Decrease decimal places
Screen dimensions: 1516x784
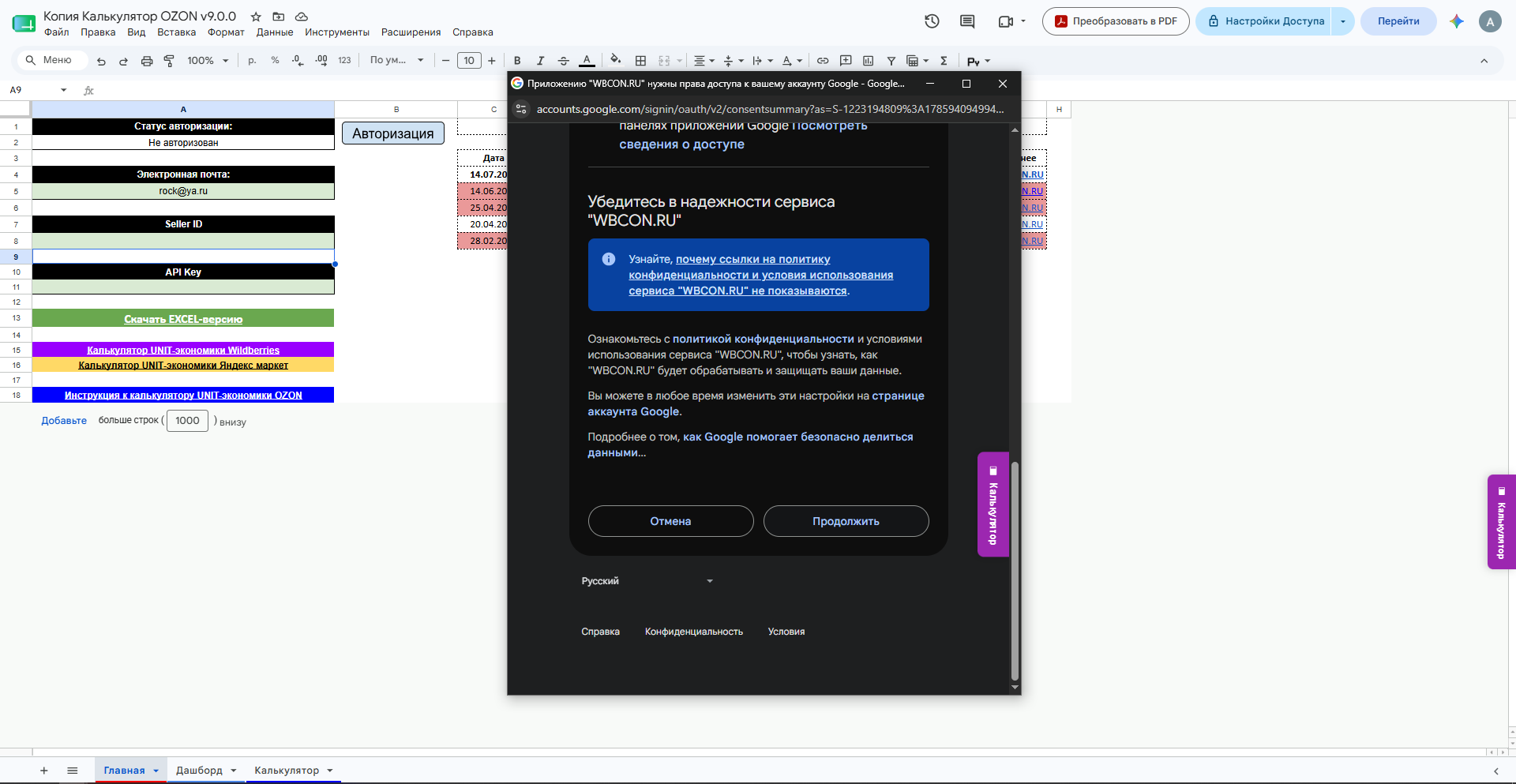click(298, 61)
